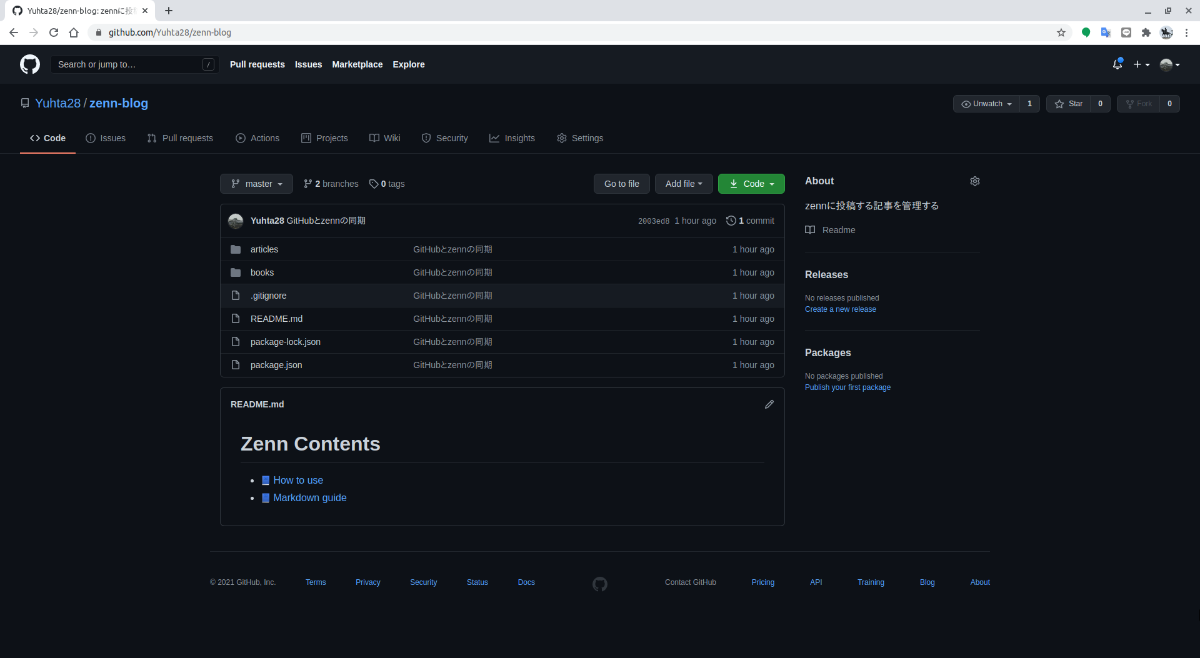Viewport: 1200px width, 658px height.
Task: Click the package.json file icon
Action: pyautogui.click(x=236, y=365)
